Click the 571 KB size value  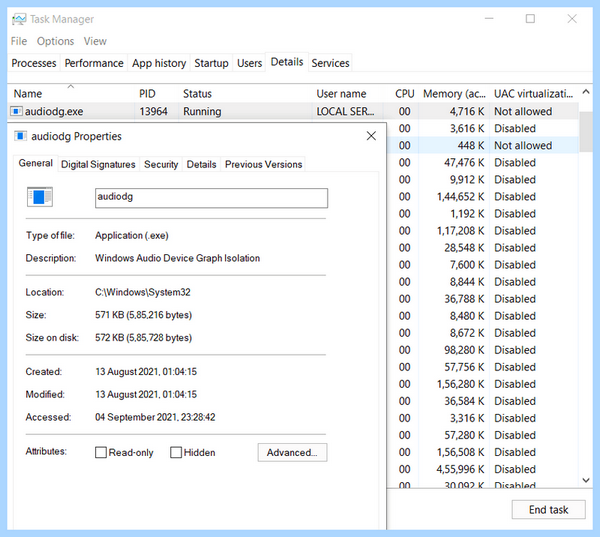pos(143,315)
